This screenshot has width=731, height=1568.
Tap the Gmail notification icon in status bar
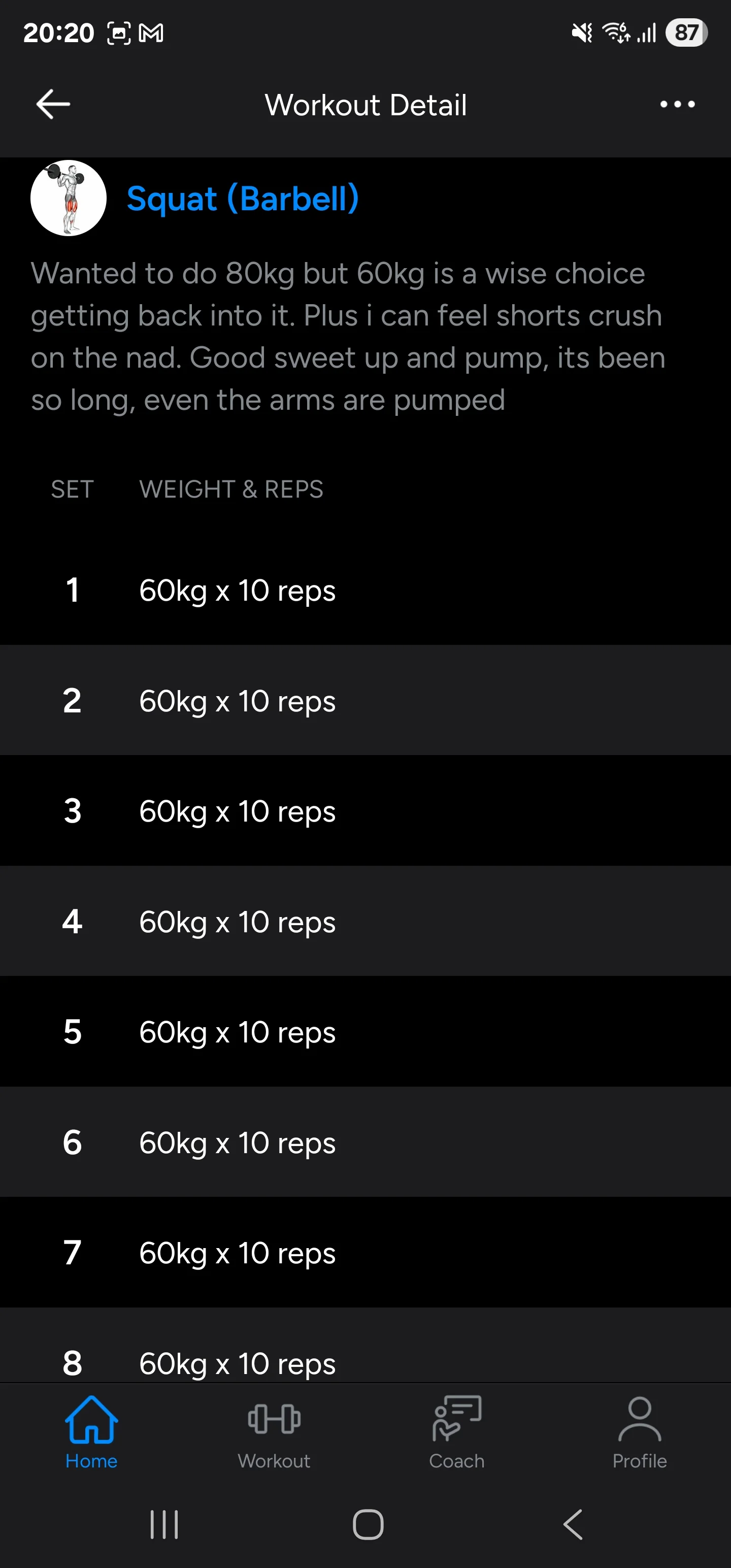pos(151,33)
